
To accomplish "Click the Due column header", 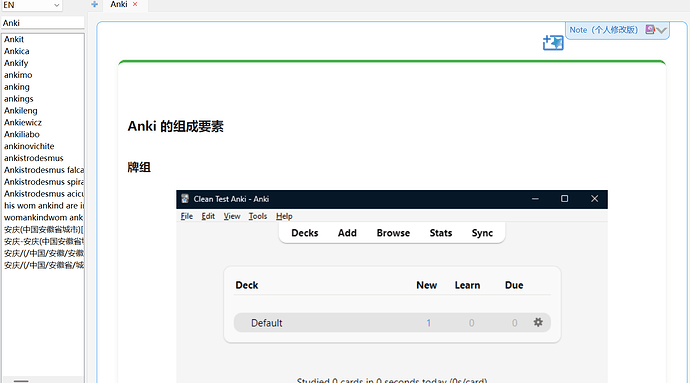I will pos(514,285).
